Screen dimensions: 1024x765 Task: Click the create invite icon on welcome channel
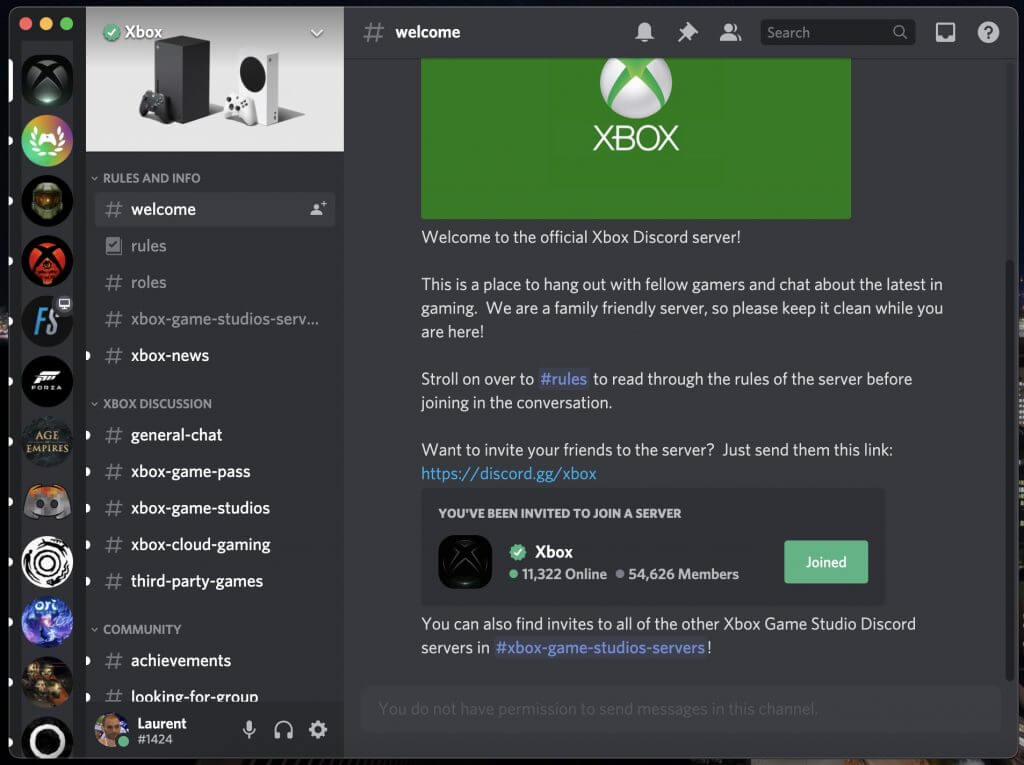click(x=319, y=208)
